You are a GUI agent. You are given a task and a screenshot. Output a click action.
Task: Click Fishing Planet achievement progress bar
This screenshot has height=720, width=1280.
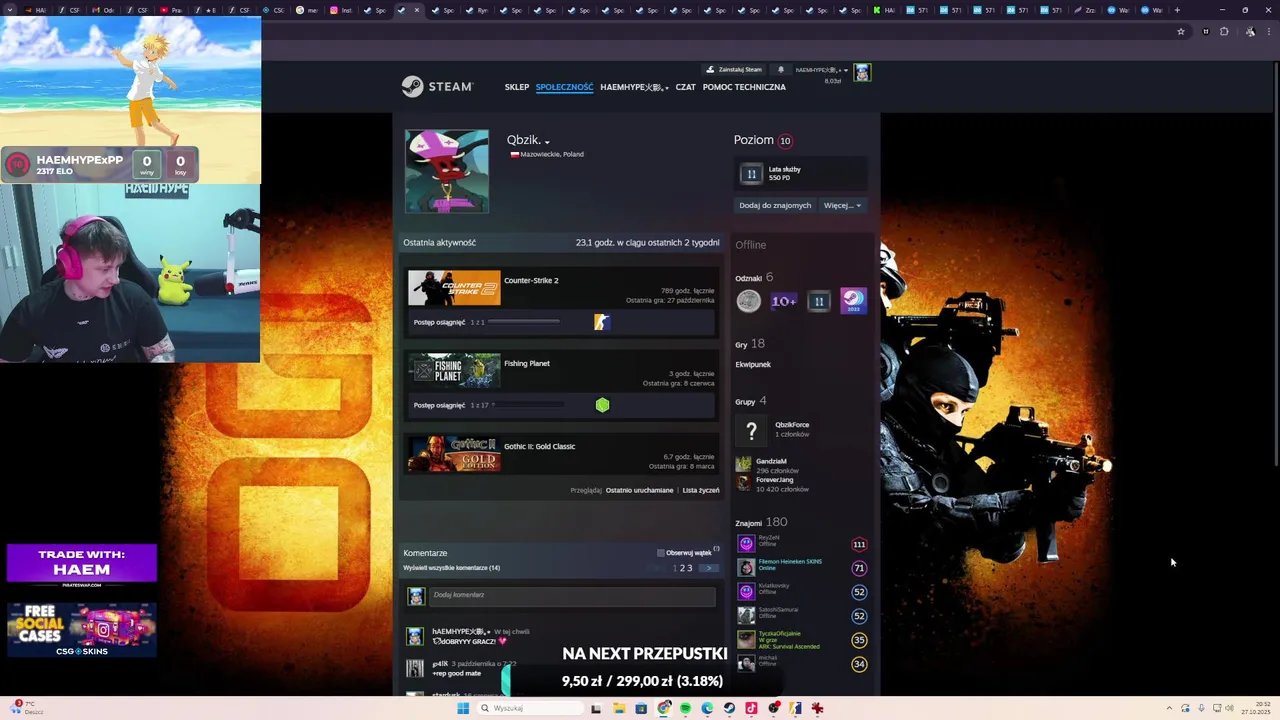tap(527, 405)
